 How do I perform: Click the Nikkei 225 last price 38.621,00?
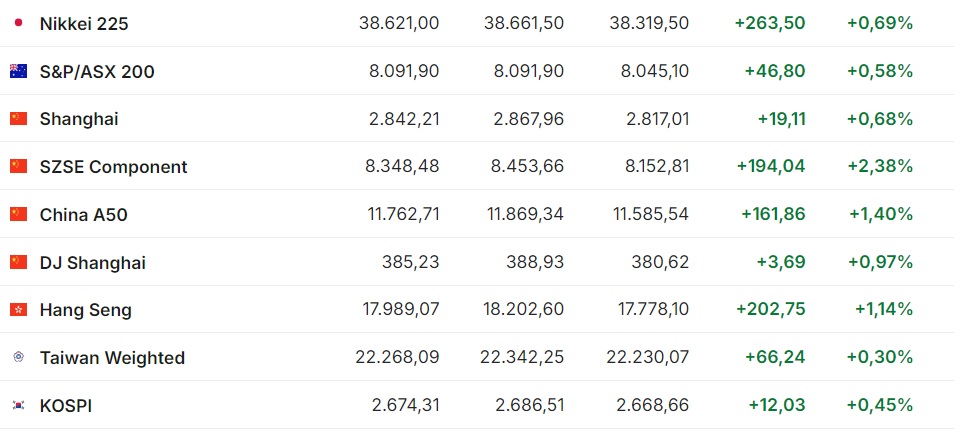(398, 23)
